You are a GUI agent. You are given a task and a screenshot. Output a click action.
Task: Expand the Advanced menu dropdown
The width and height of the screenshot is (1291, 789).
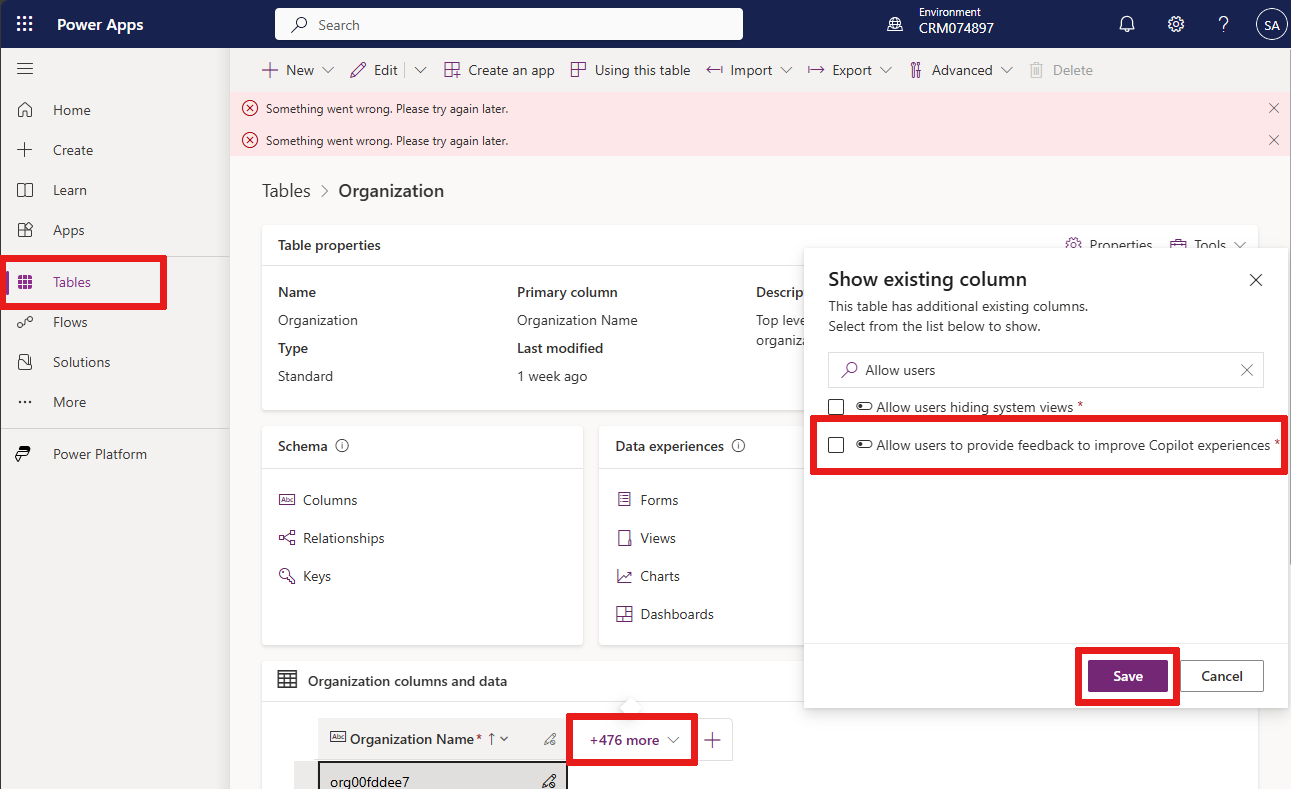[1006, 70]
